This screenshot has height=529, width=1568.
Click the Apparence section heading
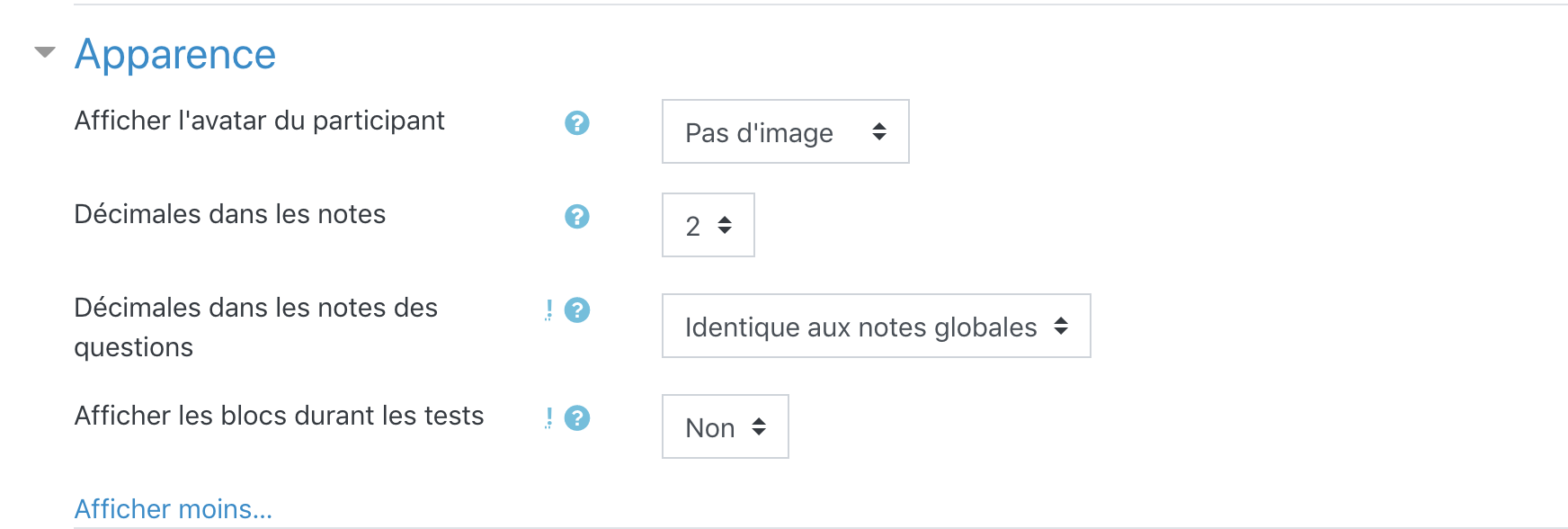(x=175, y=54)
